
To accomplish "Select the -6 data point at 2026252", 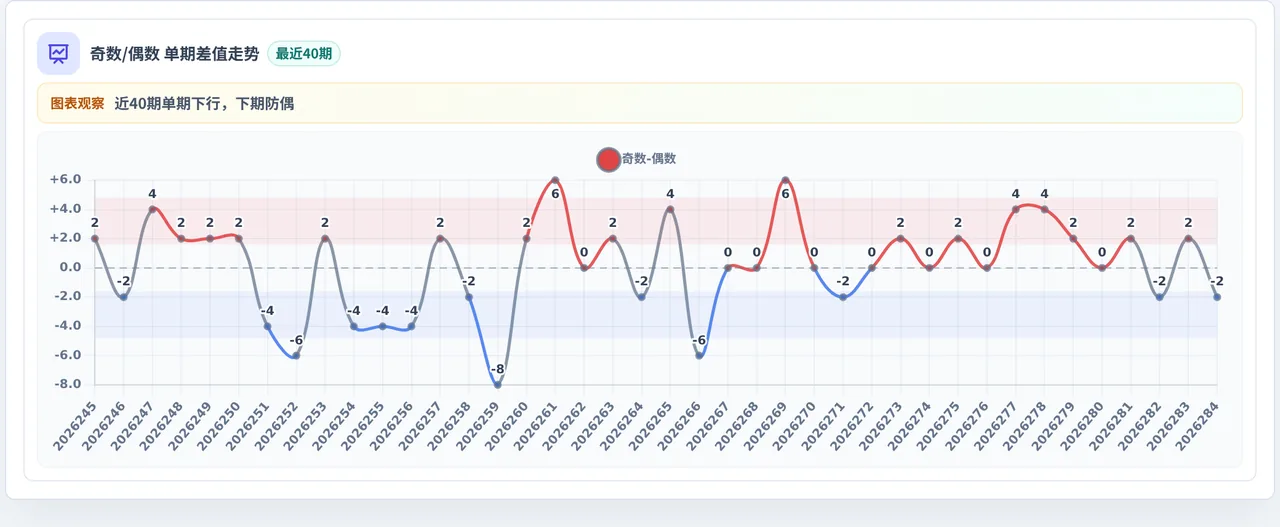I will pyautogui.click(x=296, y=356).
